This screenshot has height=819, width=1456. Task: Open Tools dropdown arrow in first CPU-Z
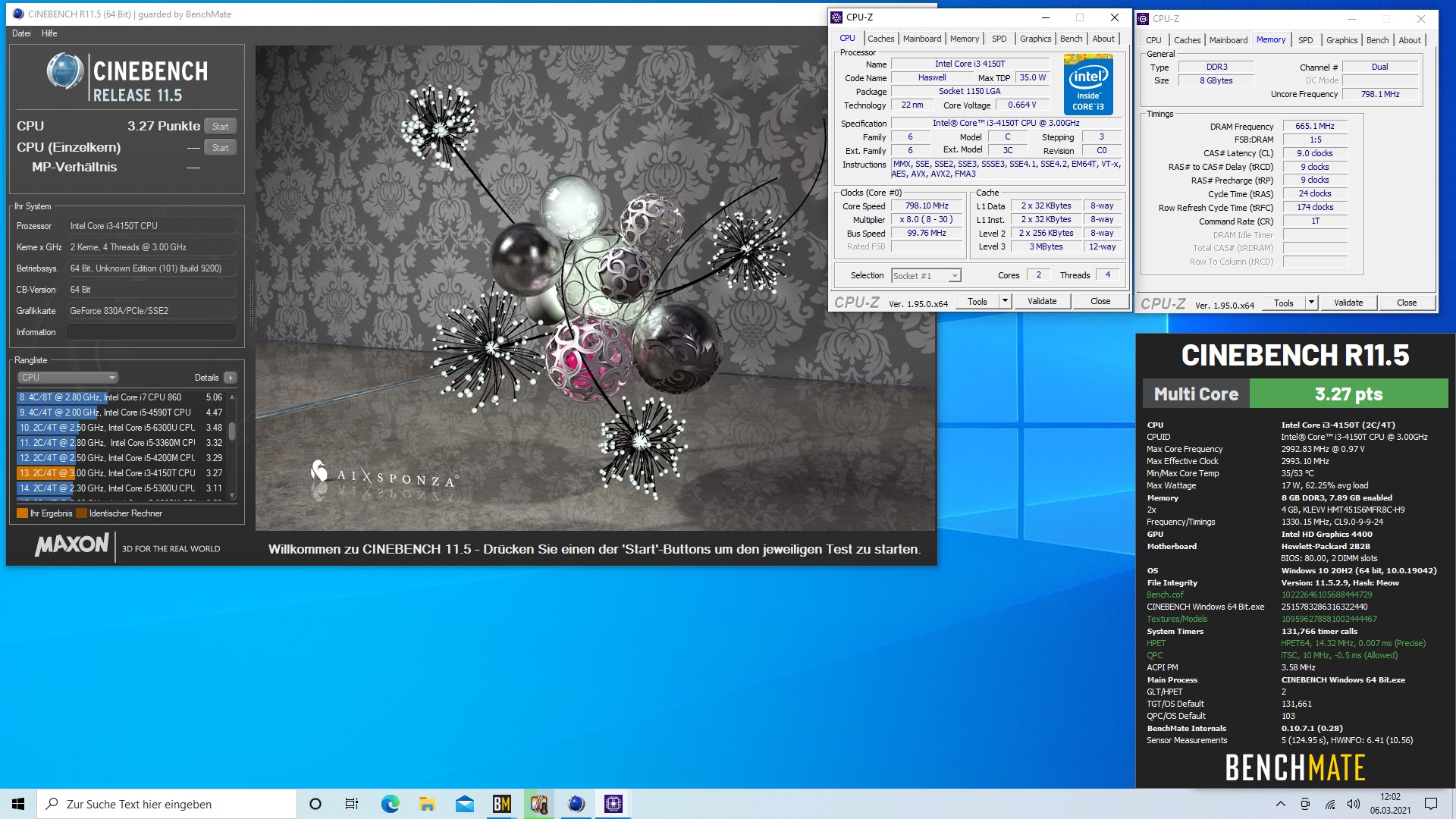[1006, 301]
